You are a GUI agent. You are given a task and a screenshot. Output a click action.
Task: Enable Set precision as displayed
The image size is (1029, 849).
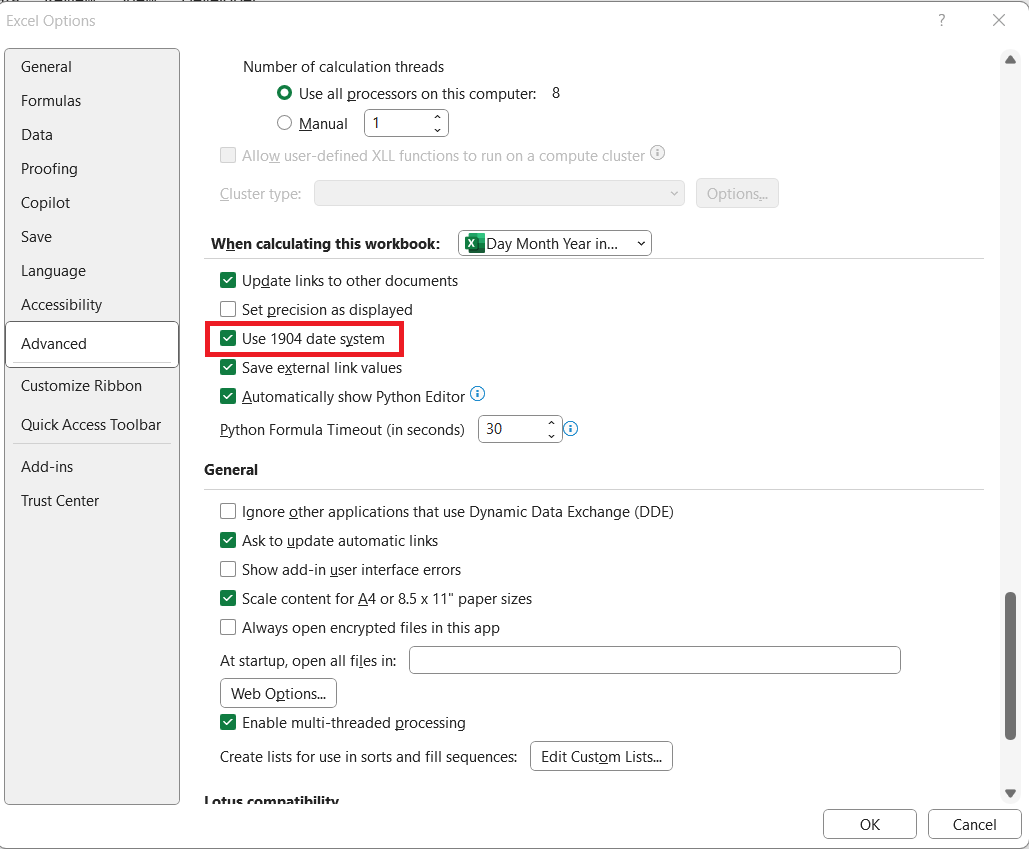point(228,309)
